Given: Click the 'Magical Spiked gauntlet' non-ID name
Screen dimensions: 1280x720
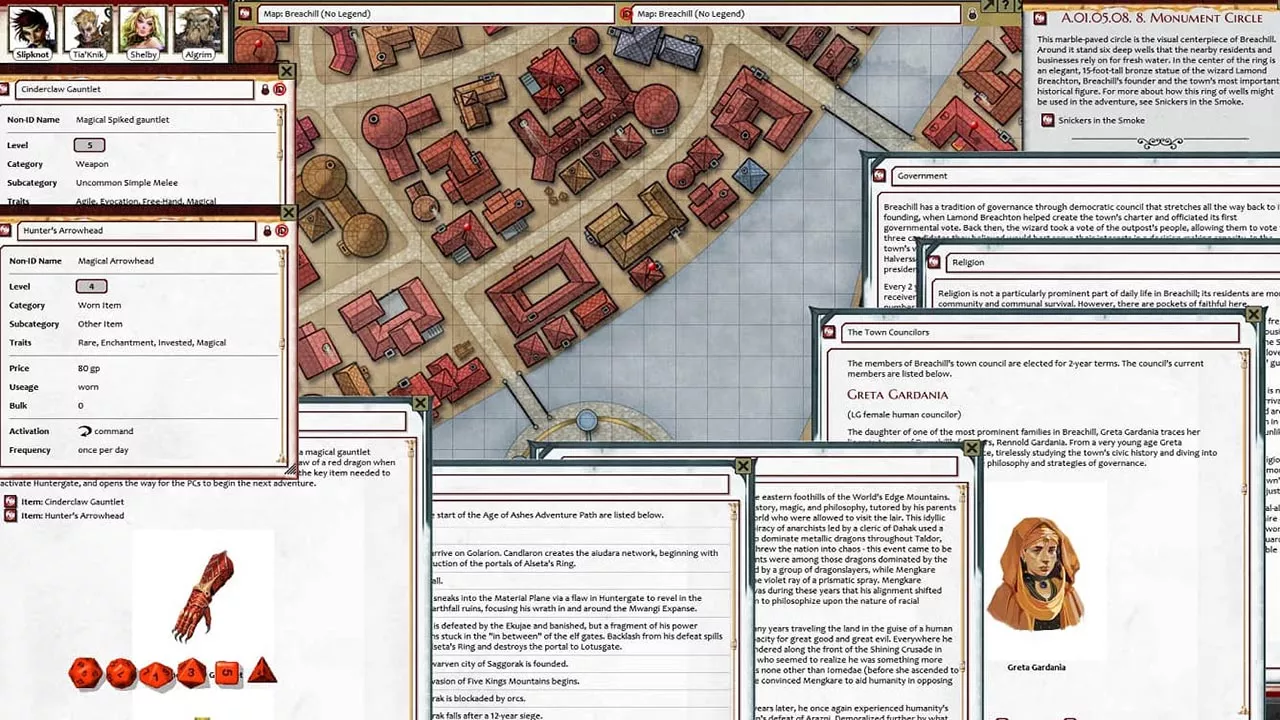Looking at the screenshot, I should (122, 120).
